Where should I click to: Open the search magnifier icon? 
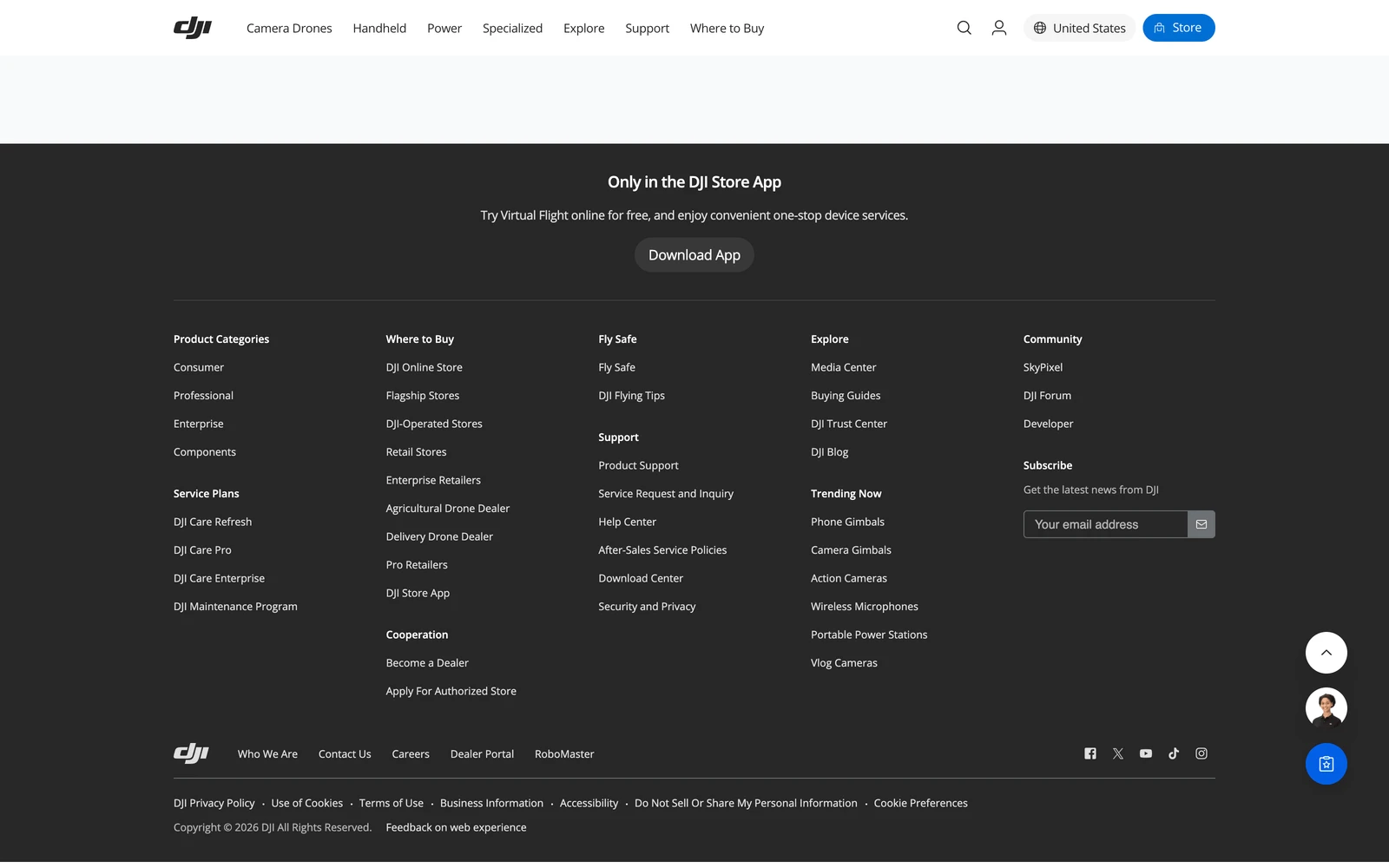[964, 28]
